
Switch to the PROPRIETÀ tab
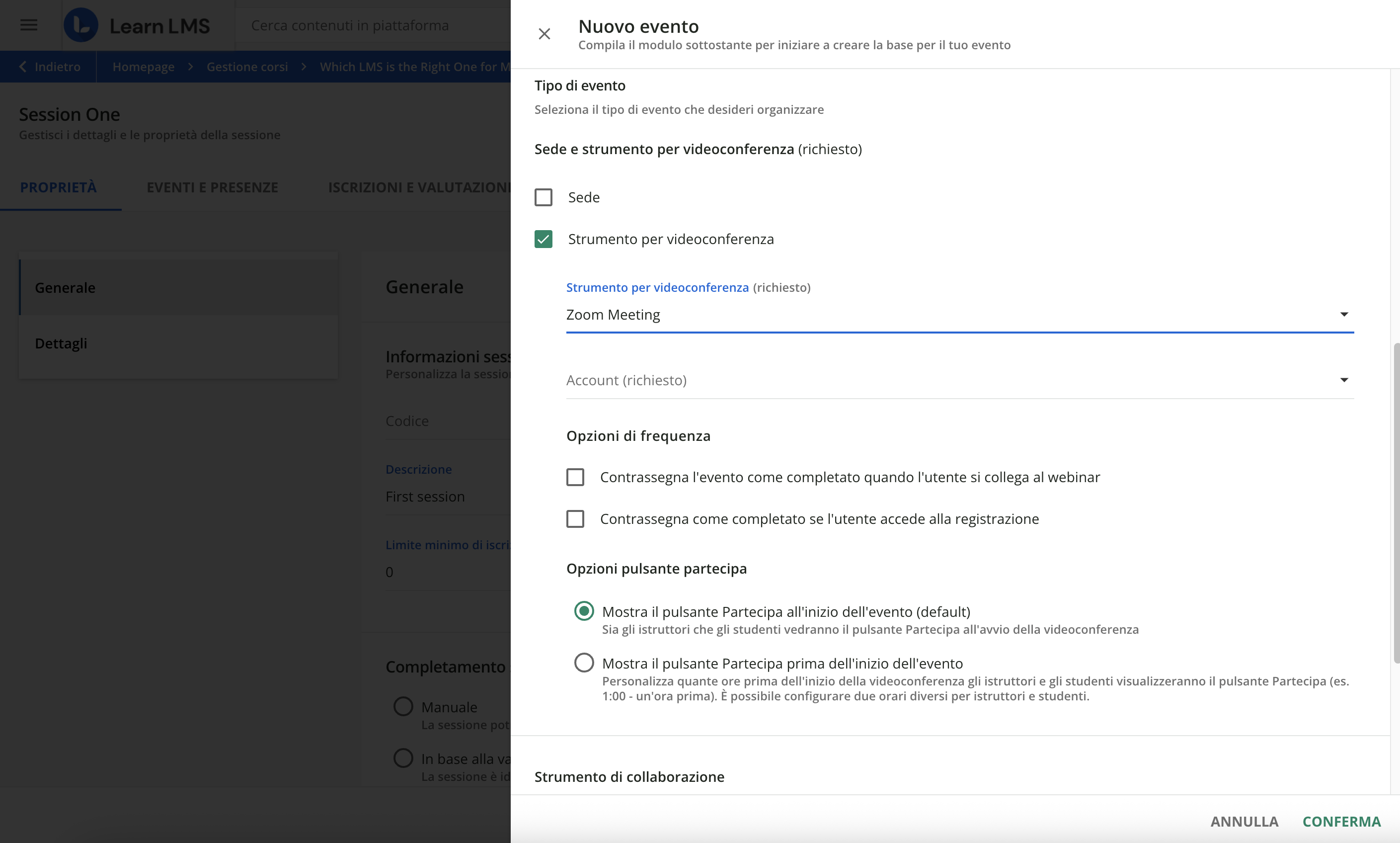59,187
